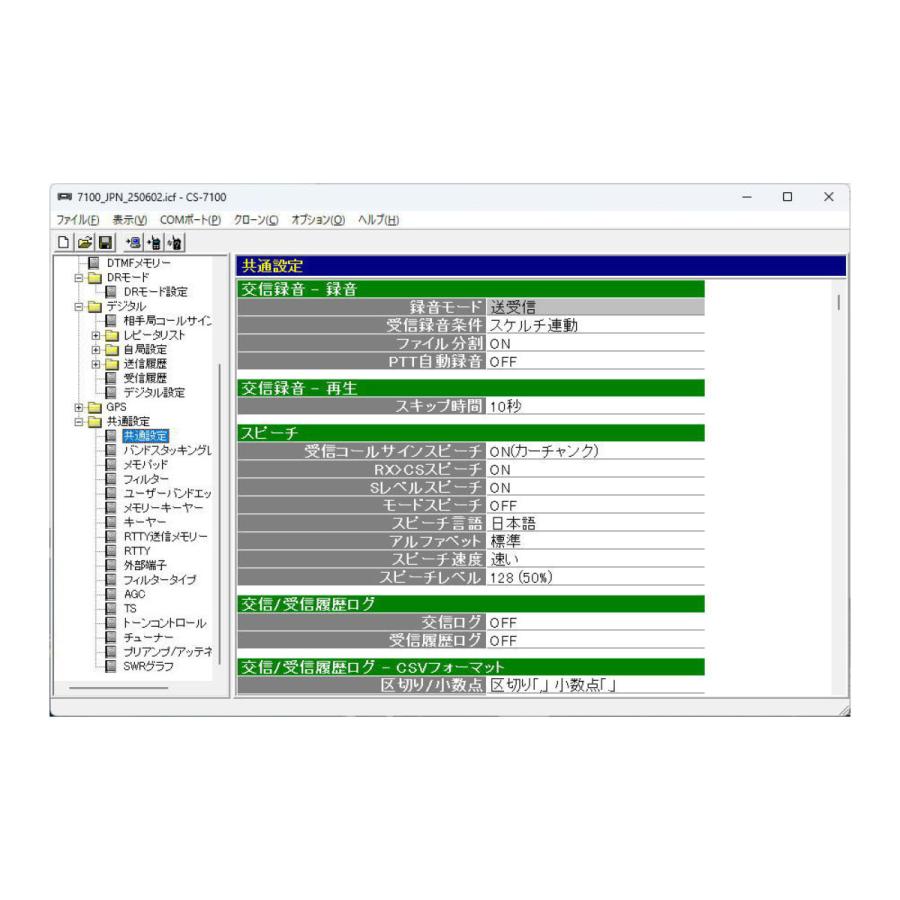
Task: Expand the 送信履歴 tree node
Action: 94,364
